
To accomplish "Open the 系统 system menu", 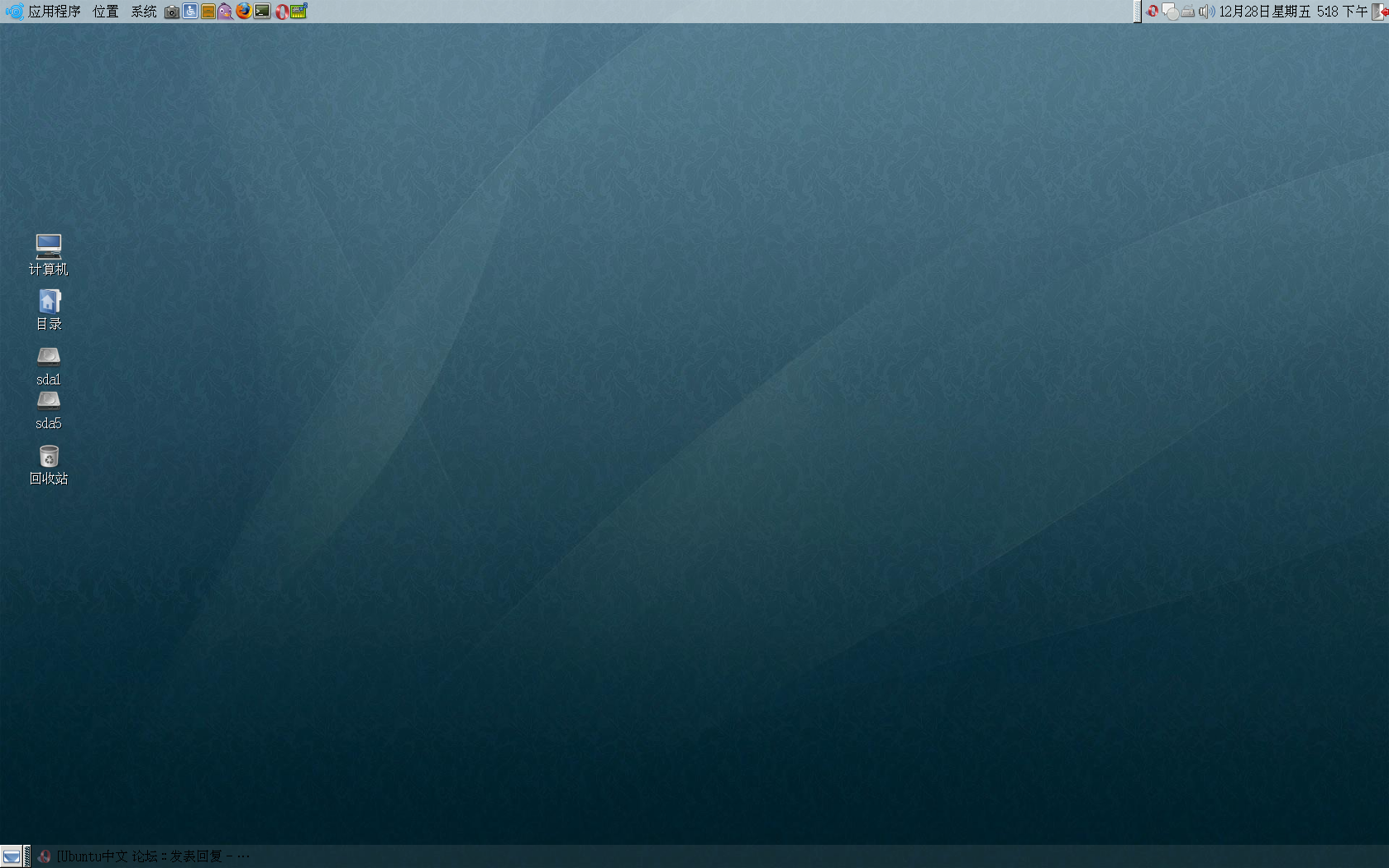I will click(144, 12).
